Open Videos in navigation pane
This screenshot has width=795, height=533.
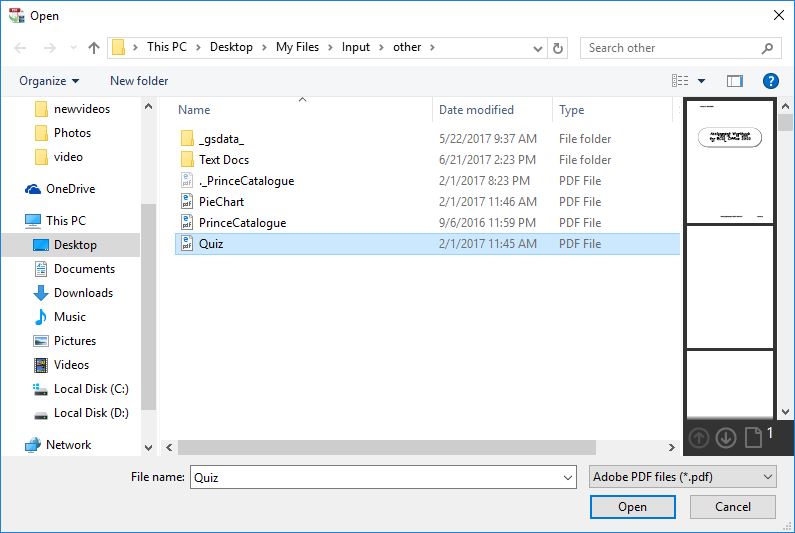coord(61,365)
